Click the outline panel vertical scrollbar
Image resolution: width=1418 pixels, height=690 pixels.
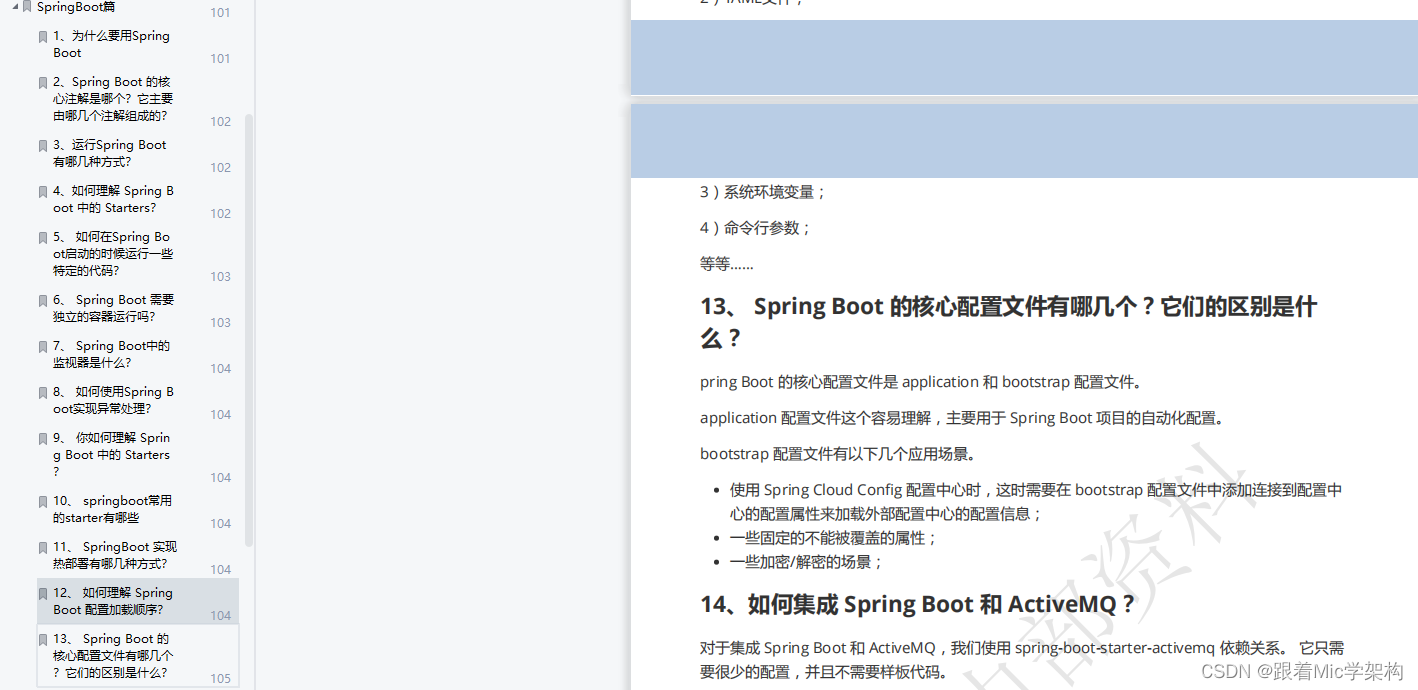pyautogui.click(x=249, y=330)
